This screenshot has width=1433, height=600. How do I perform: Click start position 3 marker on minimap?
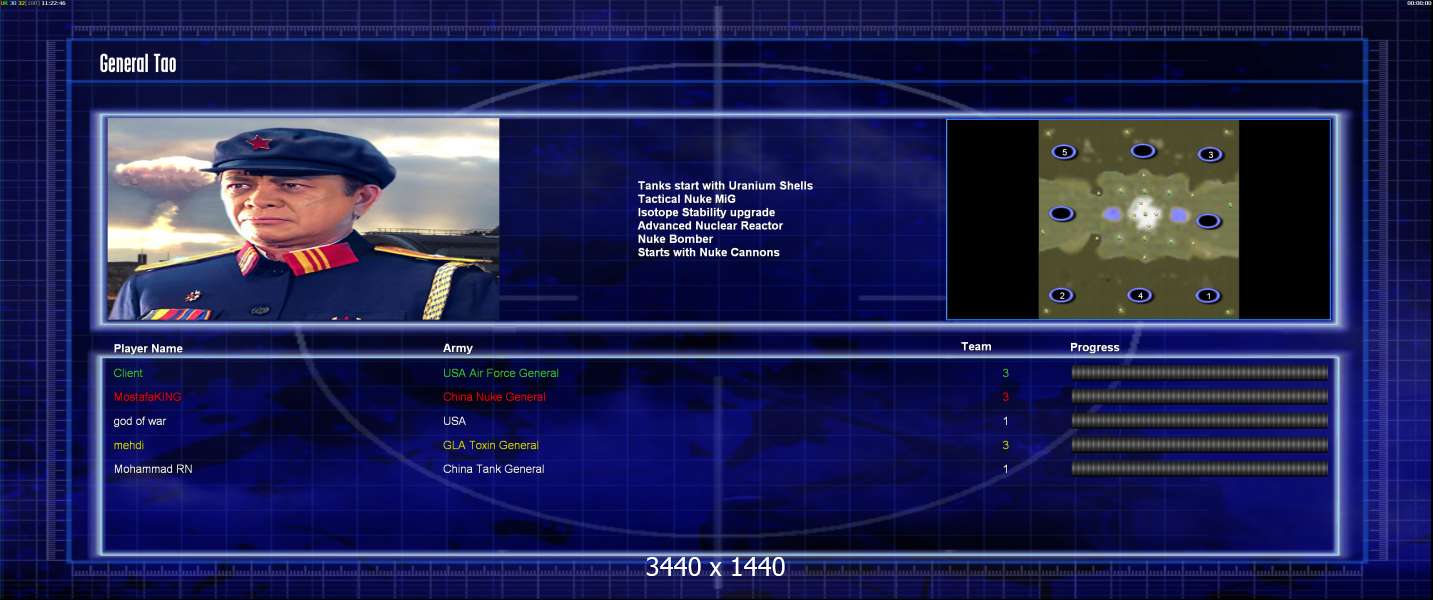coord(1211,154)
